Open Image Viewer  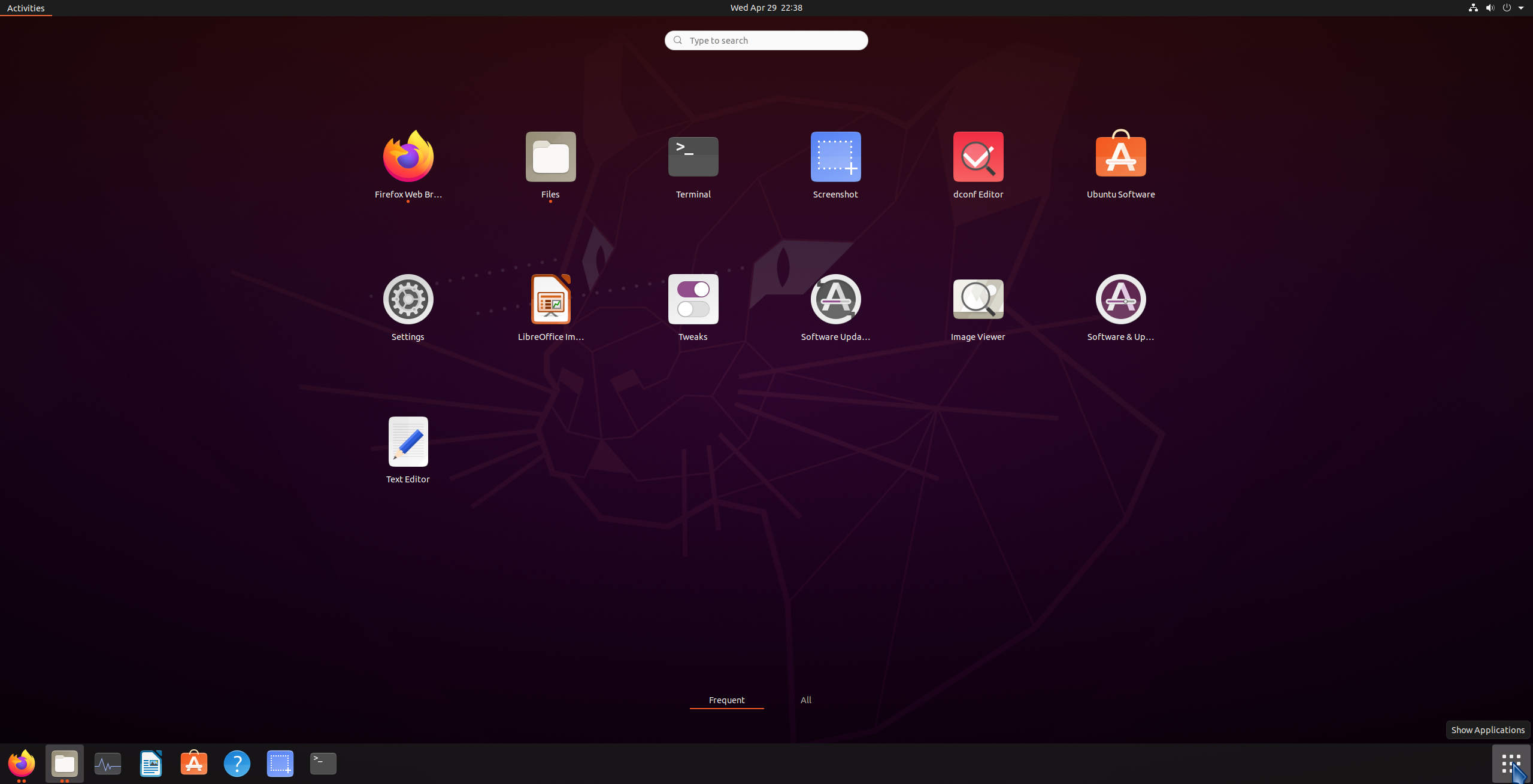[978, 299]
